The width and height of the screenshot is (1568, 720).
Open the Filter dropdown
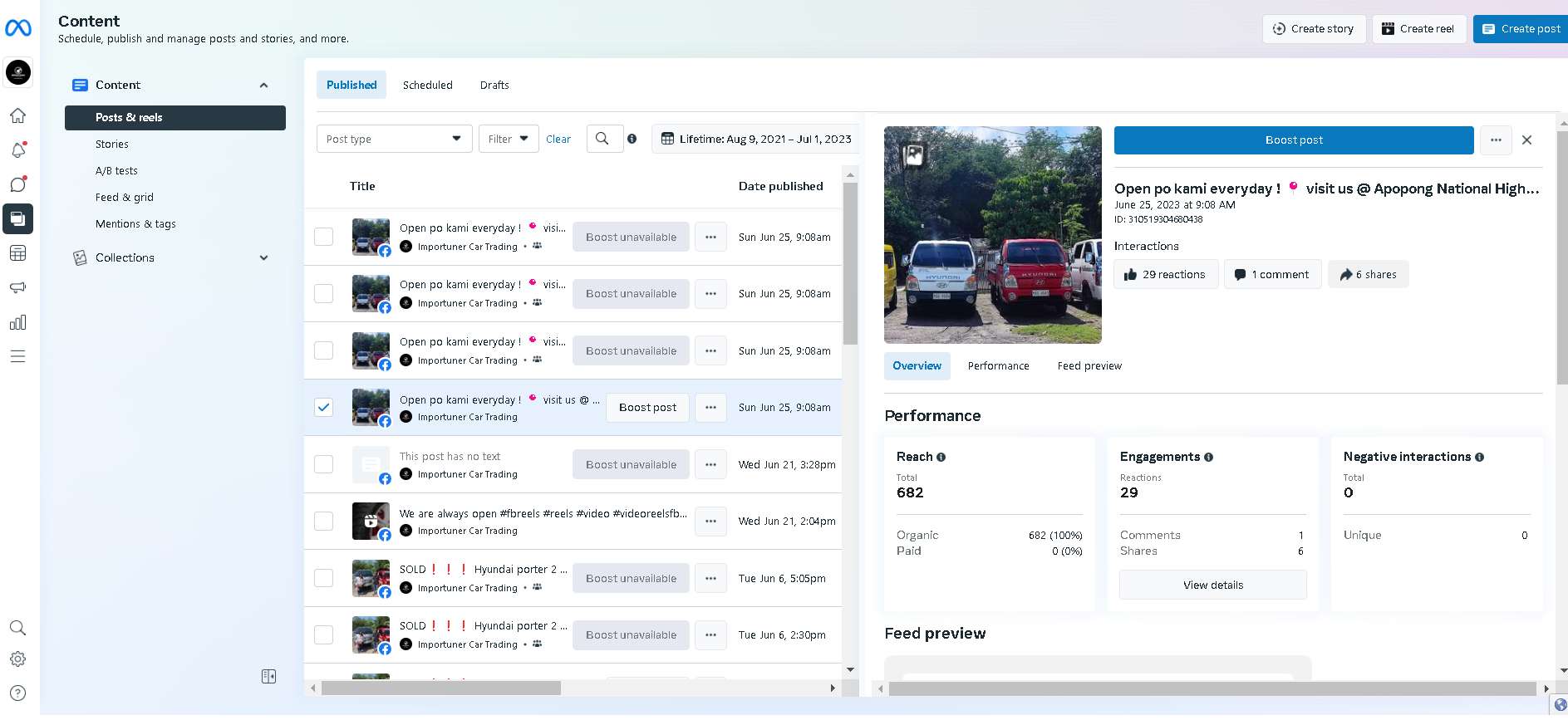(509, 139)
